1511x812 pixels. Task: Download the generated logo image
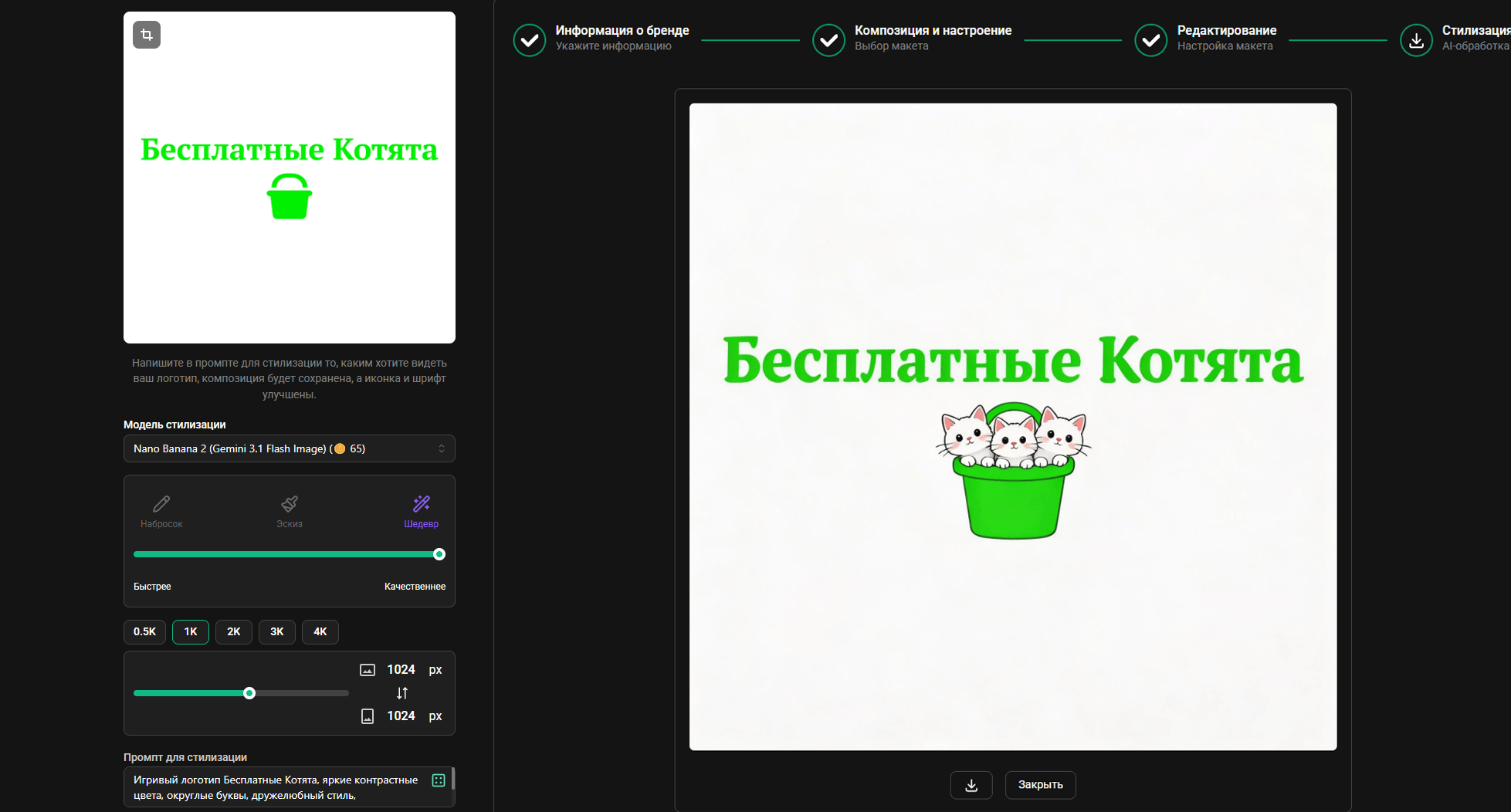point(971,785)
